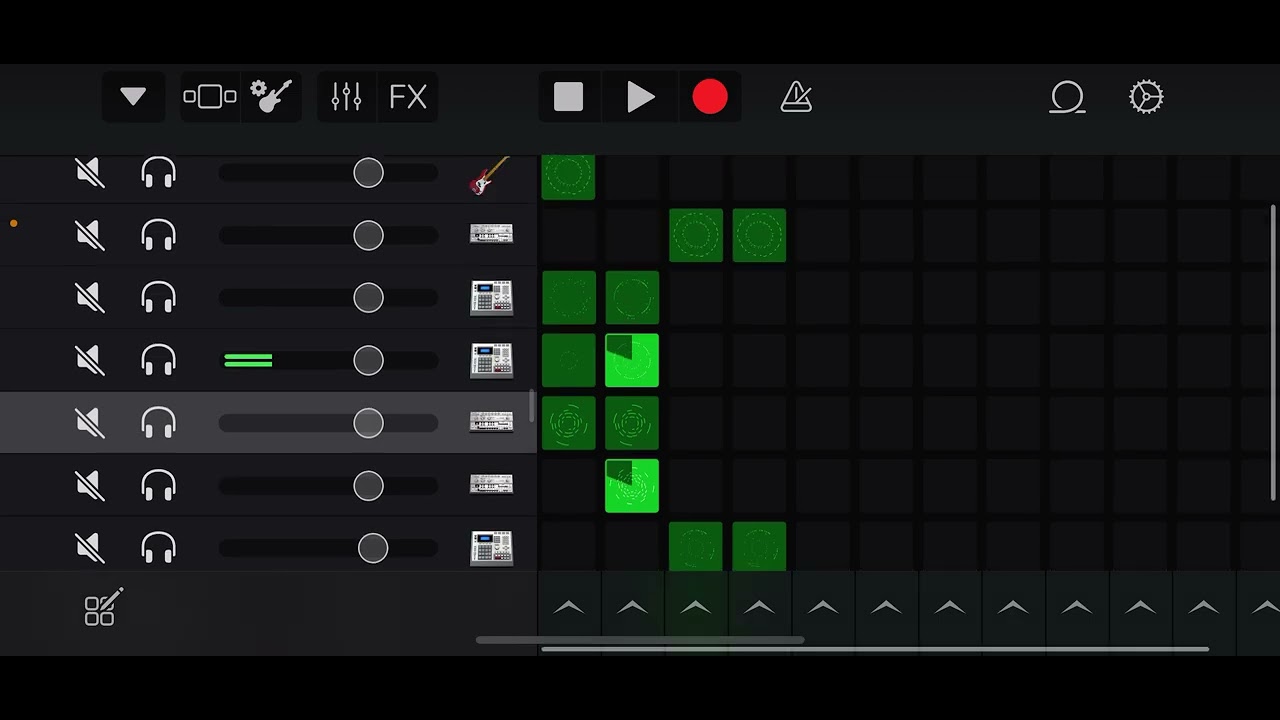Open the FX effects panel
Viewport: 1280px width, 720px height.
point(408,97)
